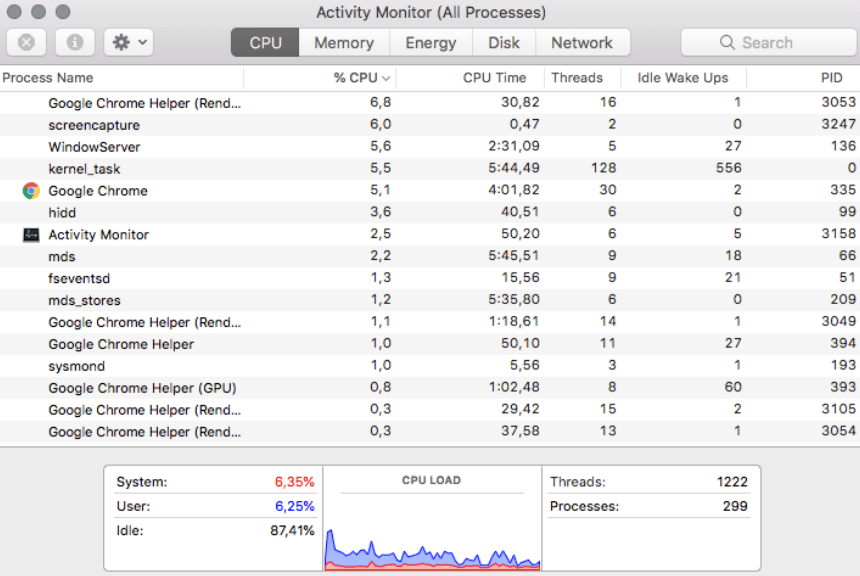Sort by the Idle Wake Ups column

click(683, 78)
